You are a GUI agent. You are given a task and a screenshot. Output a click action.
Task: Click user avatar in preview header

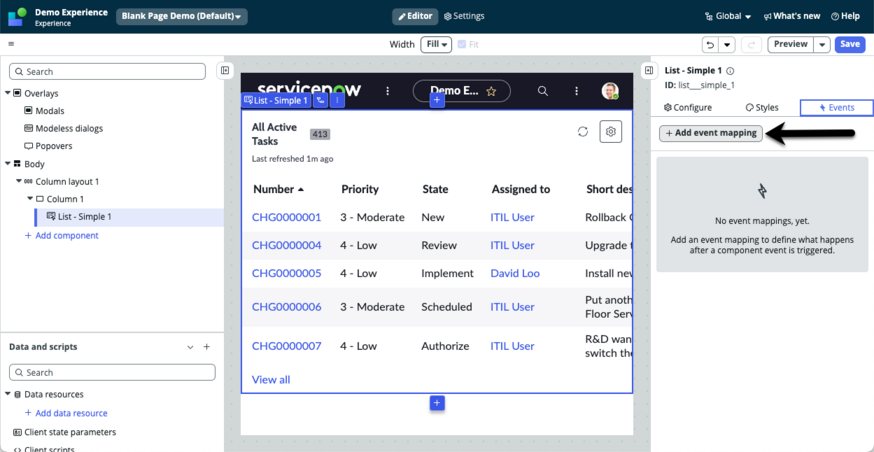[x=610, y=91]
